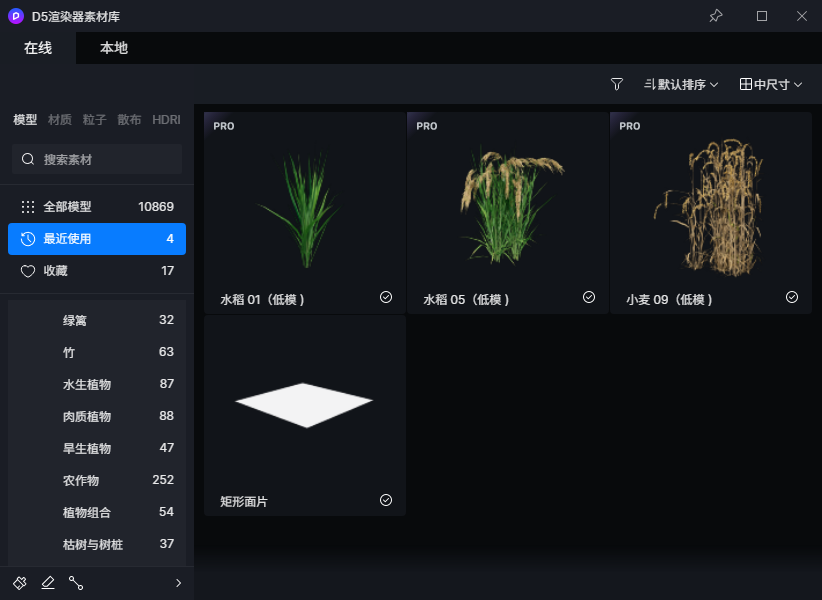
Task: Click the 最近使用 clock icon
Action: (28, 239)
